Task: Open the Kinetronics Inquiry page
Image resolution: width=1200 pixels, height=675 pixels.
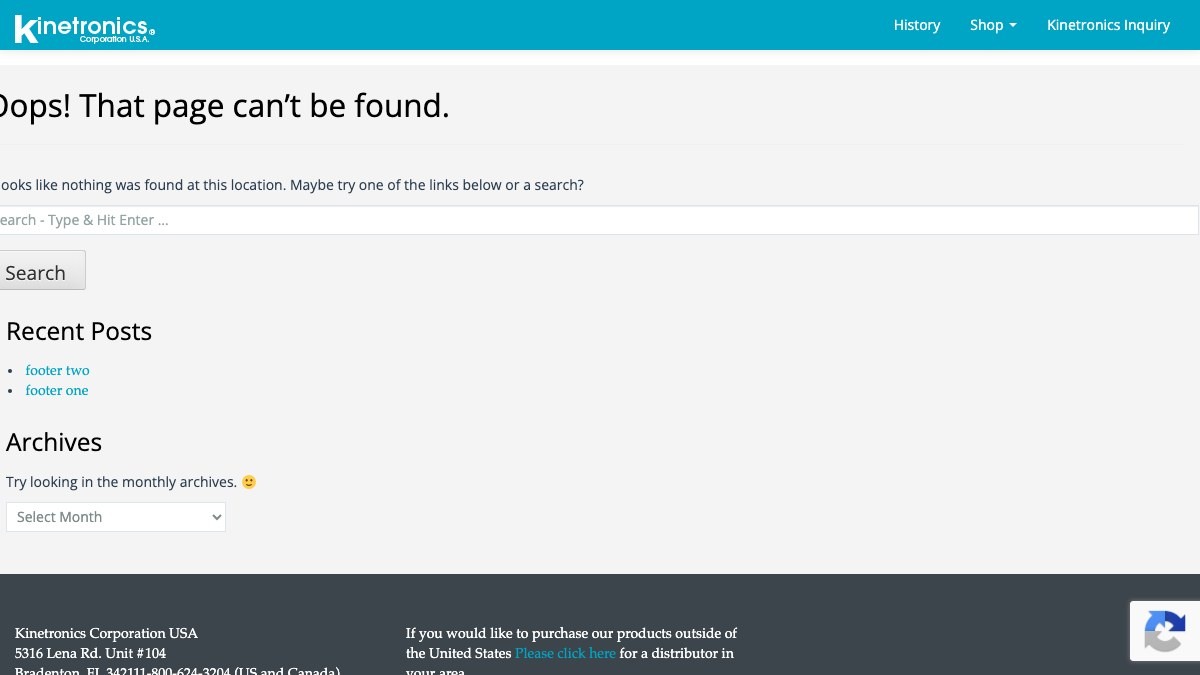Action: [1108, 25]
